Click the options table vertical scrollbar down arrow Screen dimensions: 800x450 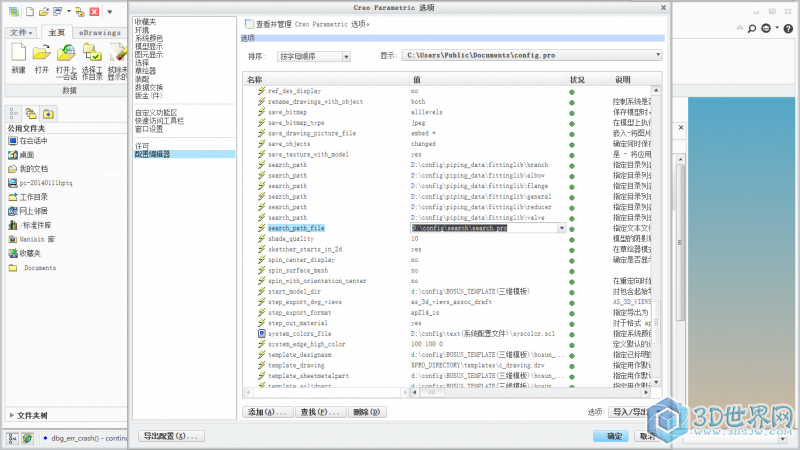656,382
